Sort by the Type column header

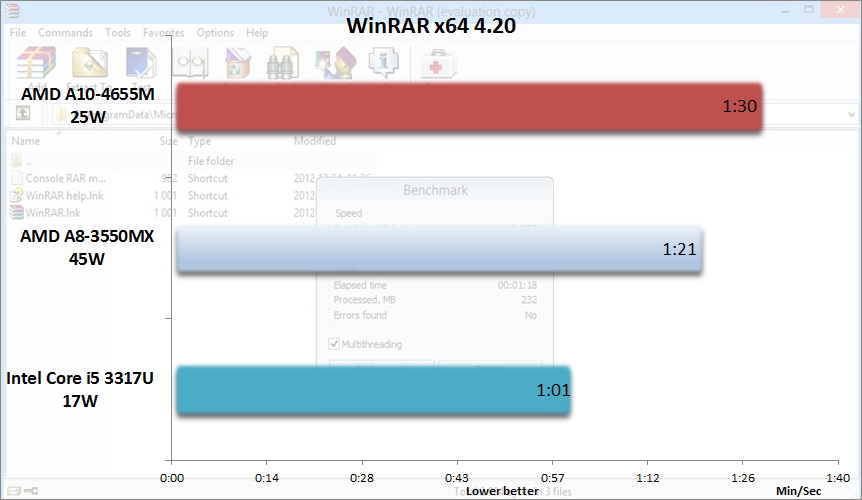tap(200, 141)
